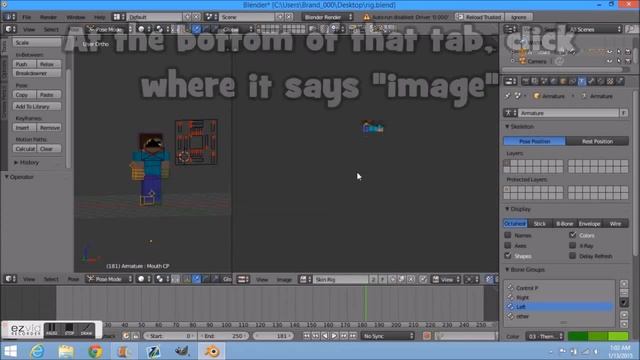Set armature display to Envelope

(589, 224)
